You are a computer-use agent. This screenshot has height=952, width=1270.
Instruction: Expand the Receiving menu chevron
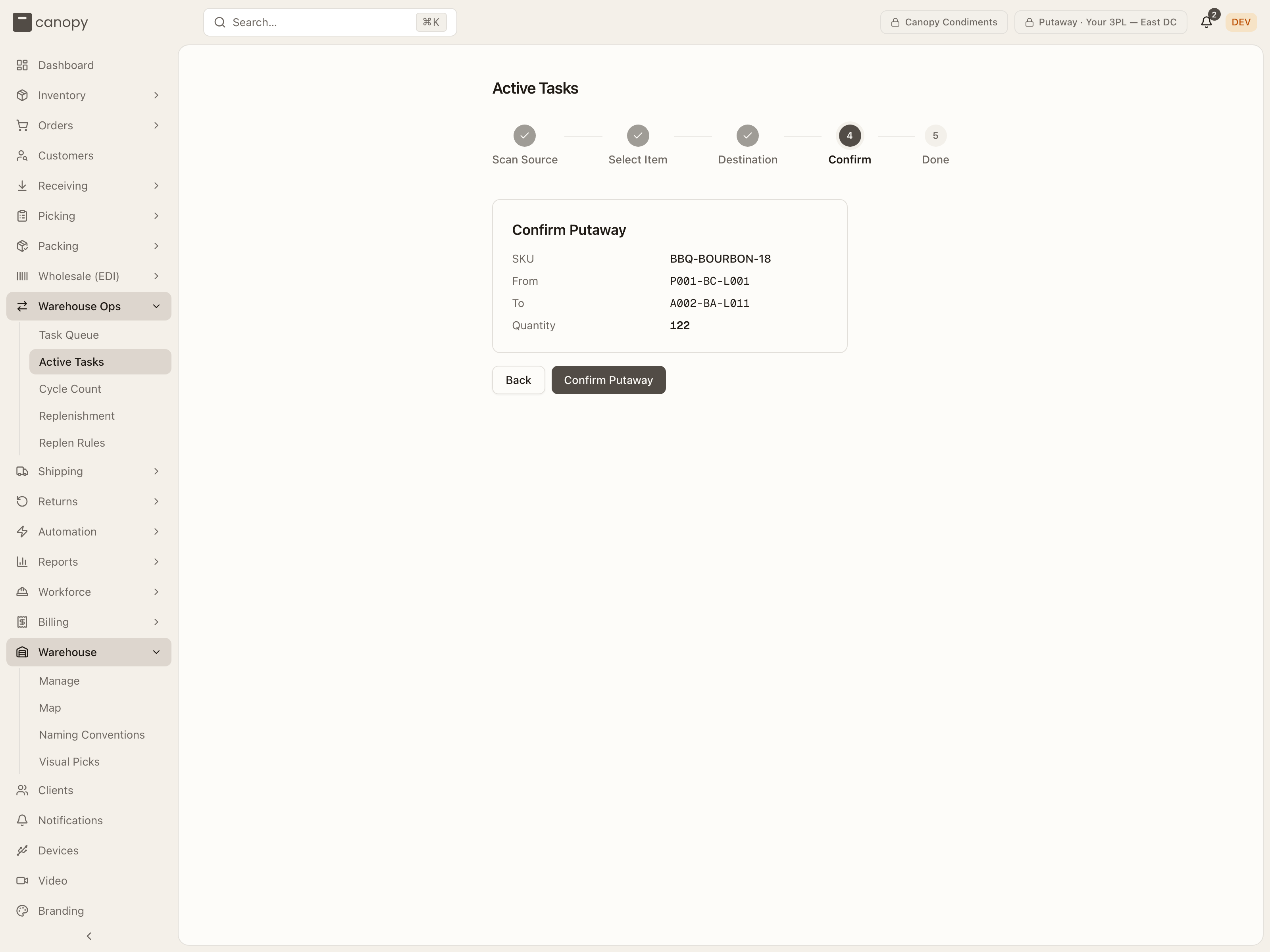tap(156, 186)
